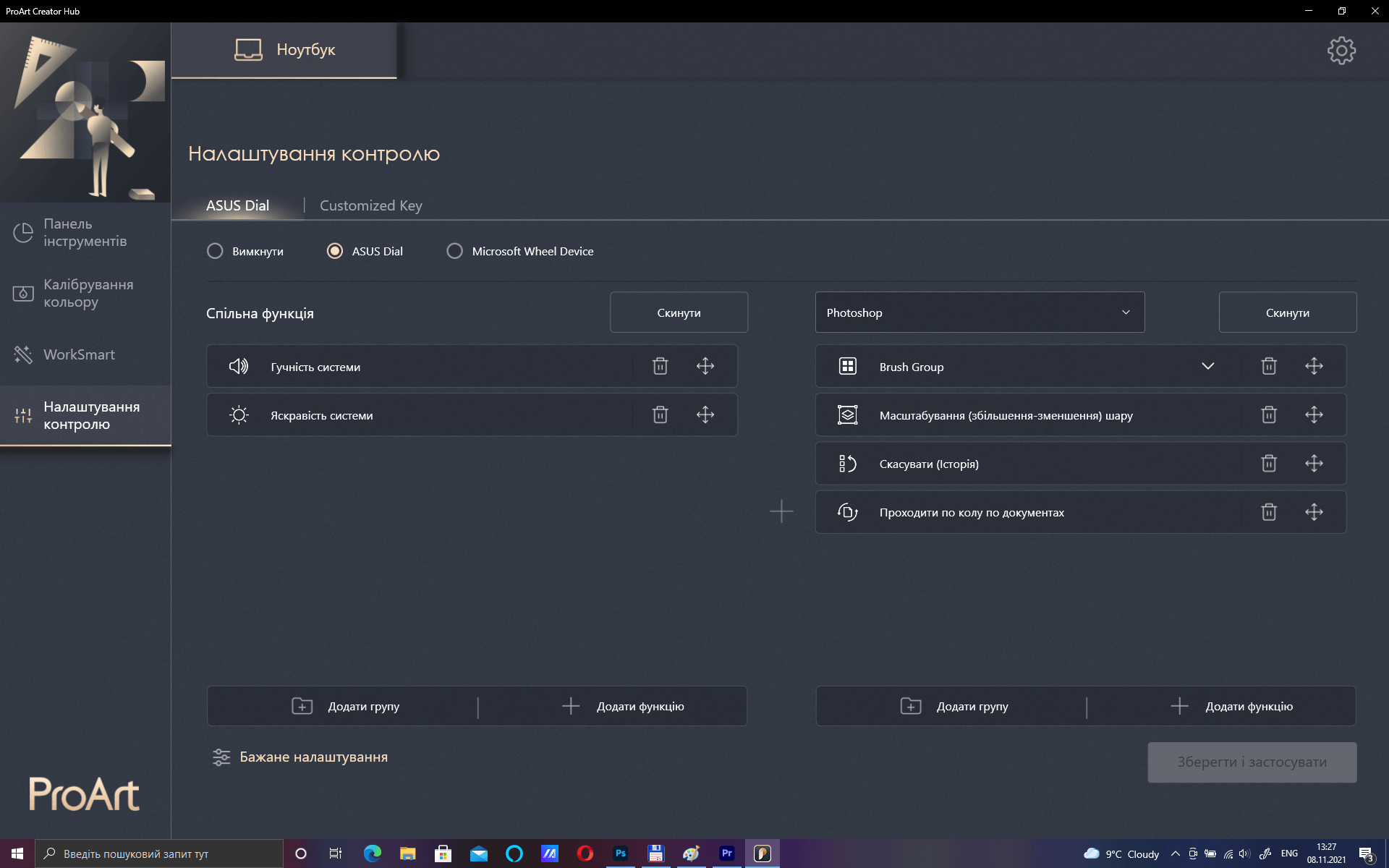The image size is (1389, 868).
Task: Delete Проходити по колу по документах function
Action: 1269,512
